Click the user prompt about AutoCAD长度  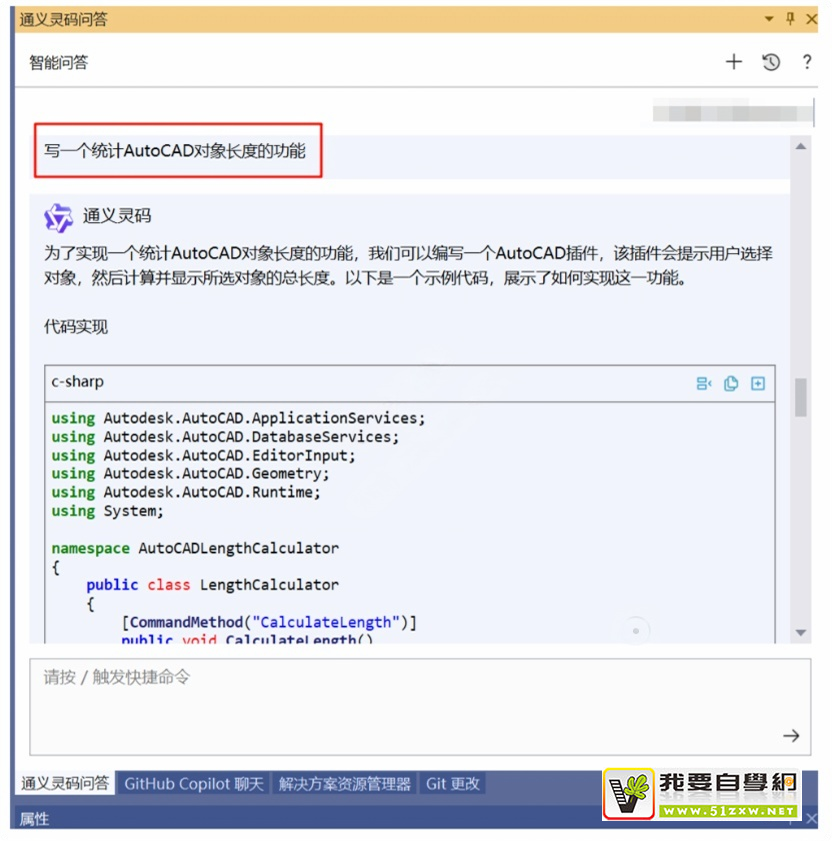(x=176, y=152)
